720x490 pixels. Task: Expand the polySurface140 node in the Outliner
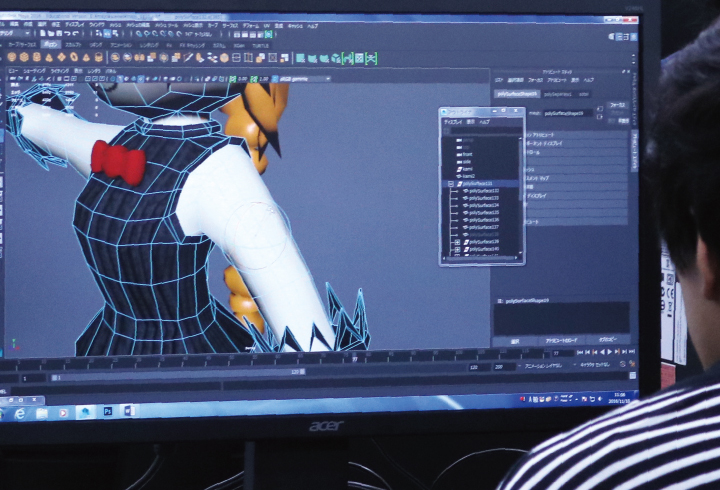[x=457, y=249]
